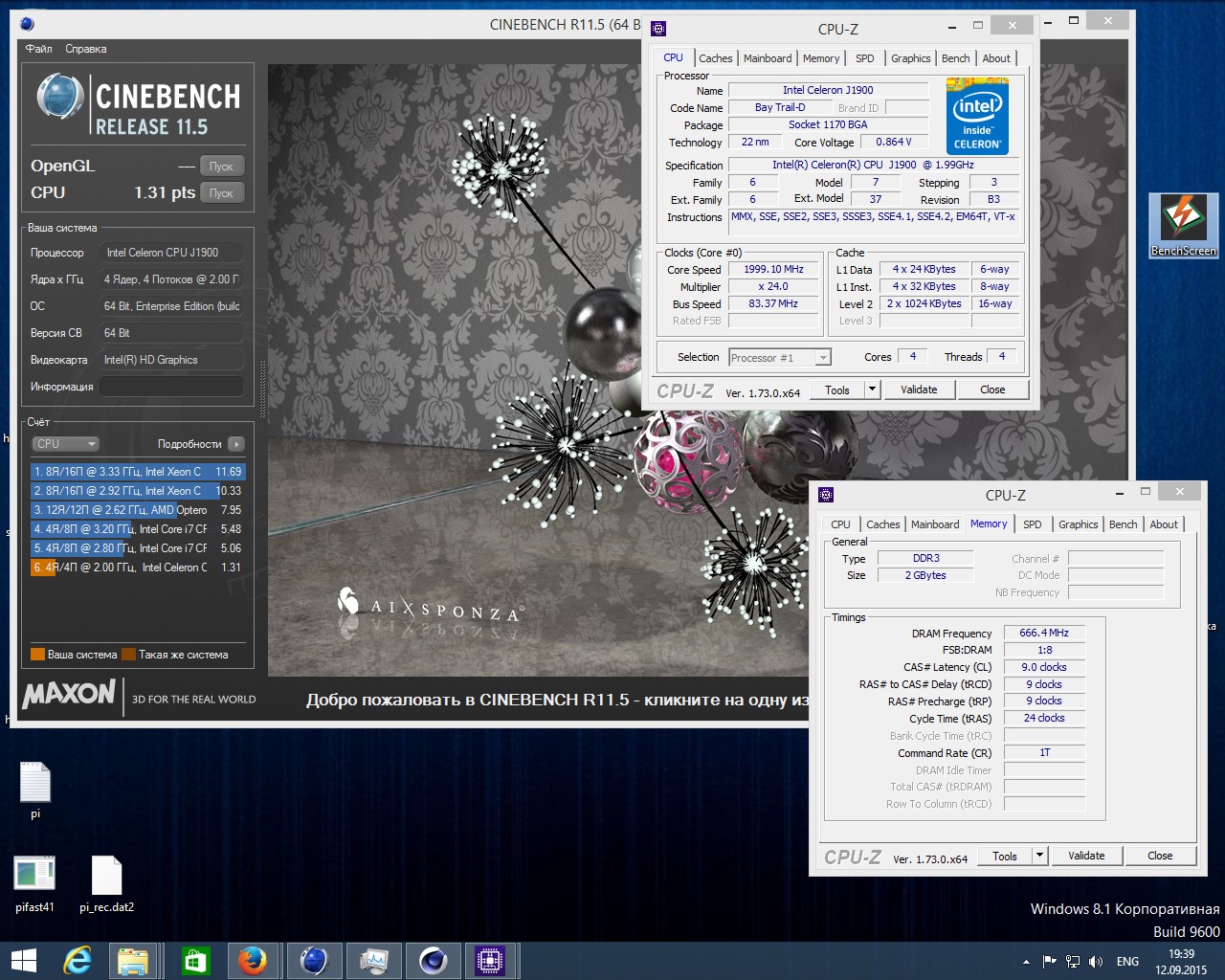Open the network tray icon
The height and width of the screenshot is (980, 1225).
[x=1073, y=961]
